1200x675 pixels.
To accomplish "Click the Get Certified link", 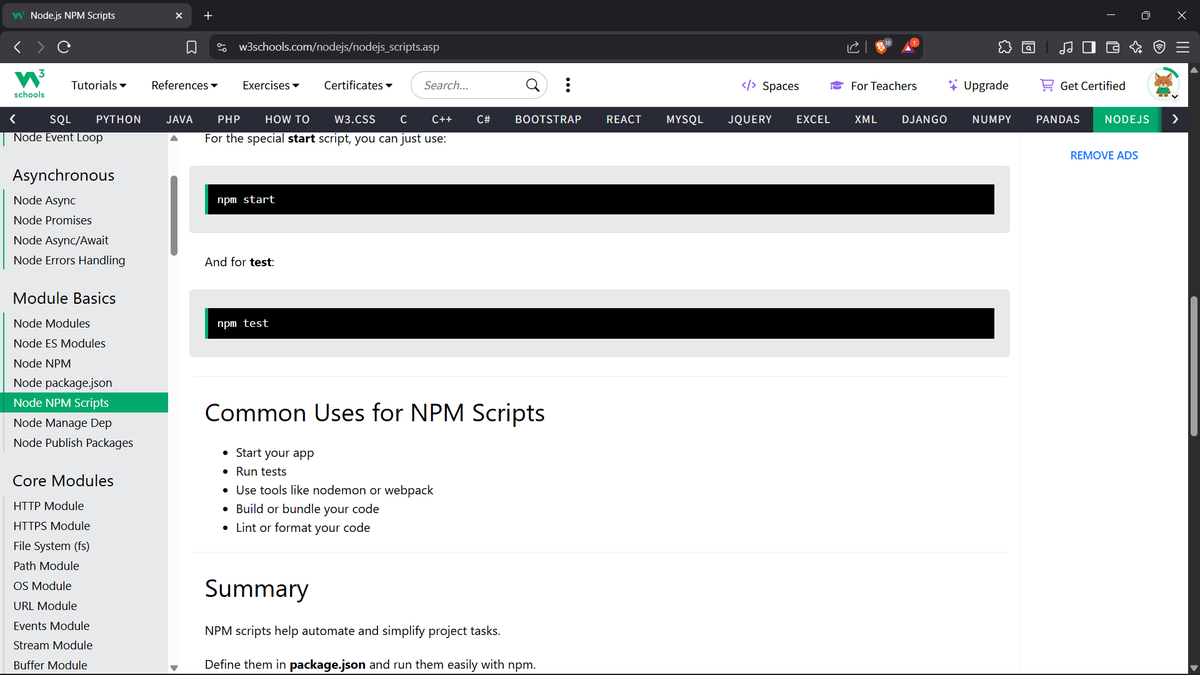I will 1083,85.
